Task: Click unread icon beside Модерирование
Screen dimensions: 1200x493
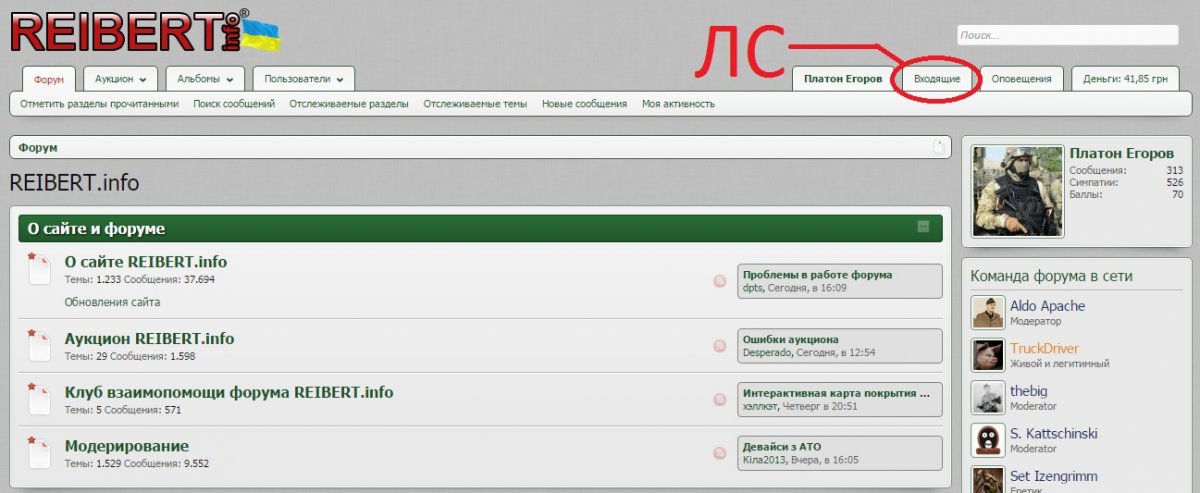Action: tap(38, 451)
